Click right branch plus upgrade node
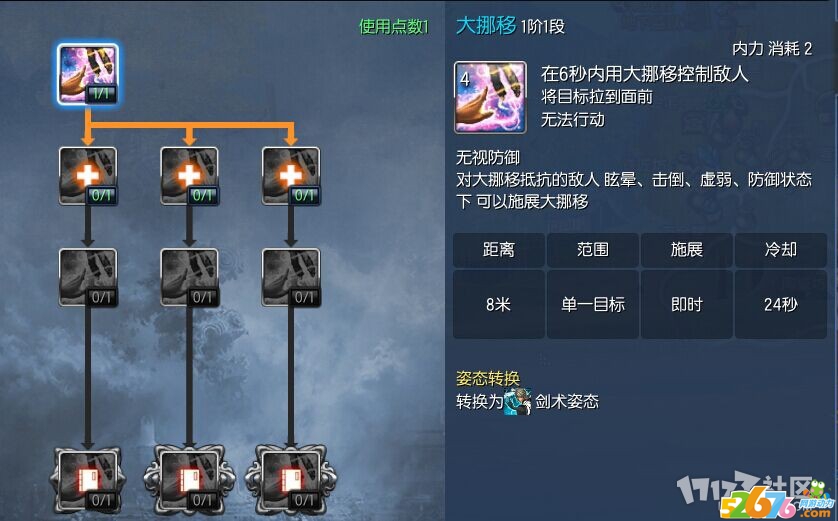The image size is (838, 521). click(x=291, y=176)
